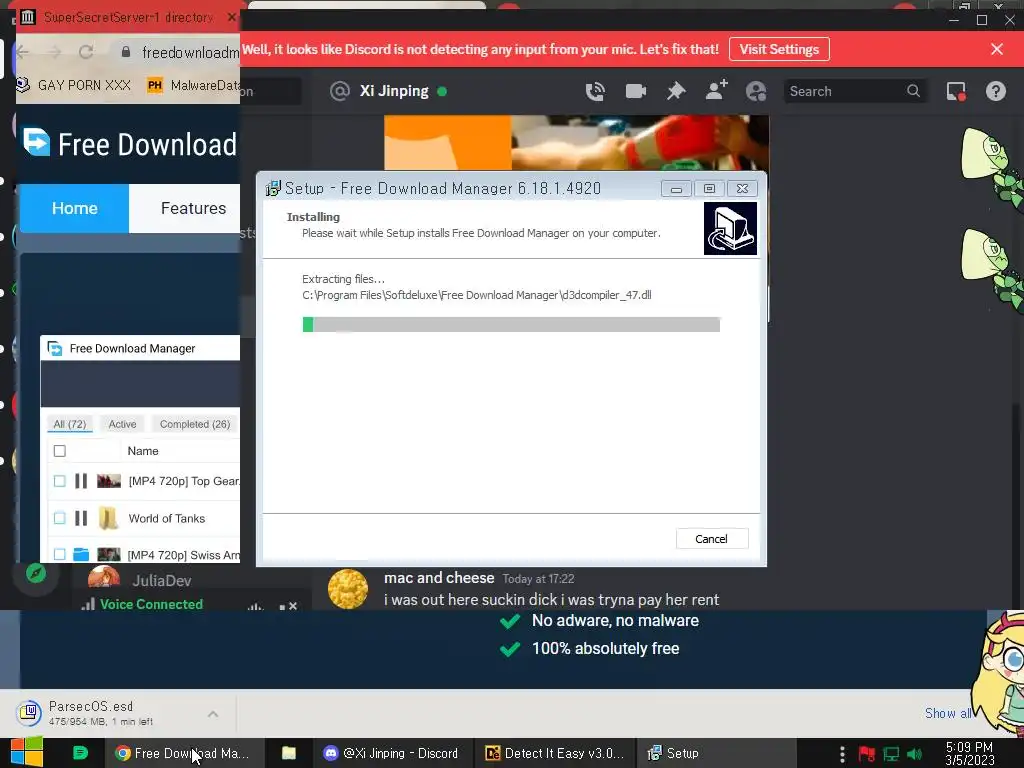
Task: Select the Completed (26) downloads tab
Action: [195, 424]
